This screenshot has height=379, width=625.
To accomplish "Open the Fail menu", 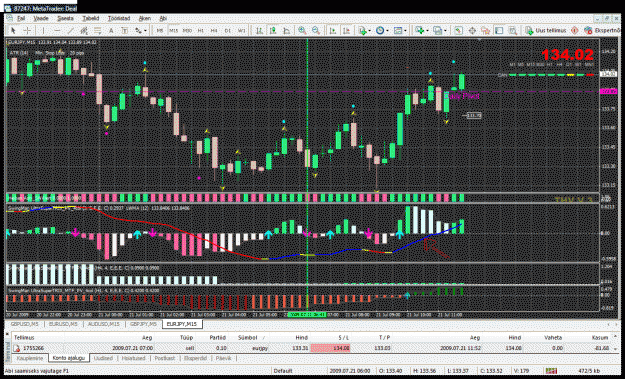I will (21, 18).
